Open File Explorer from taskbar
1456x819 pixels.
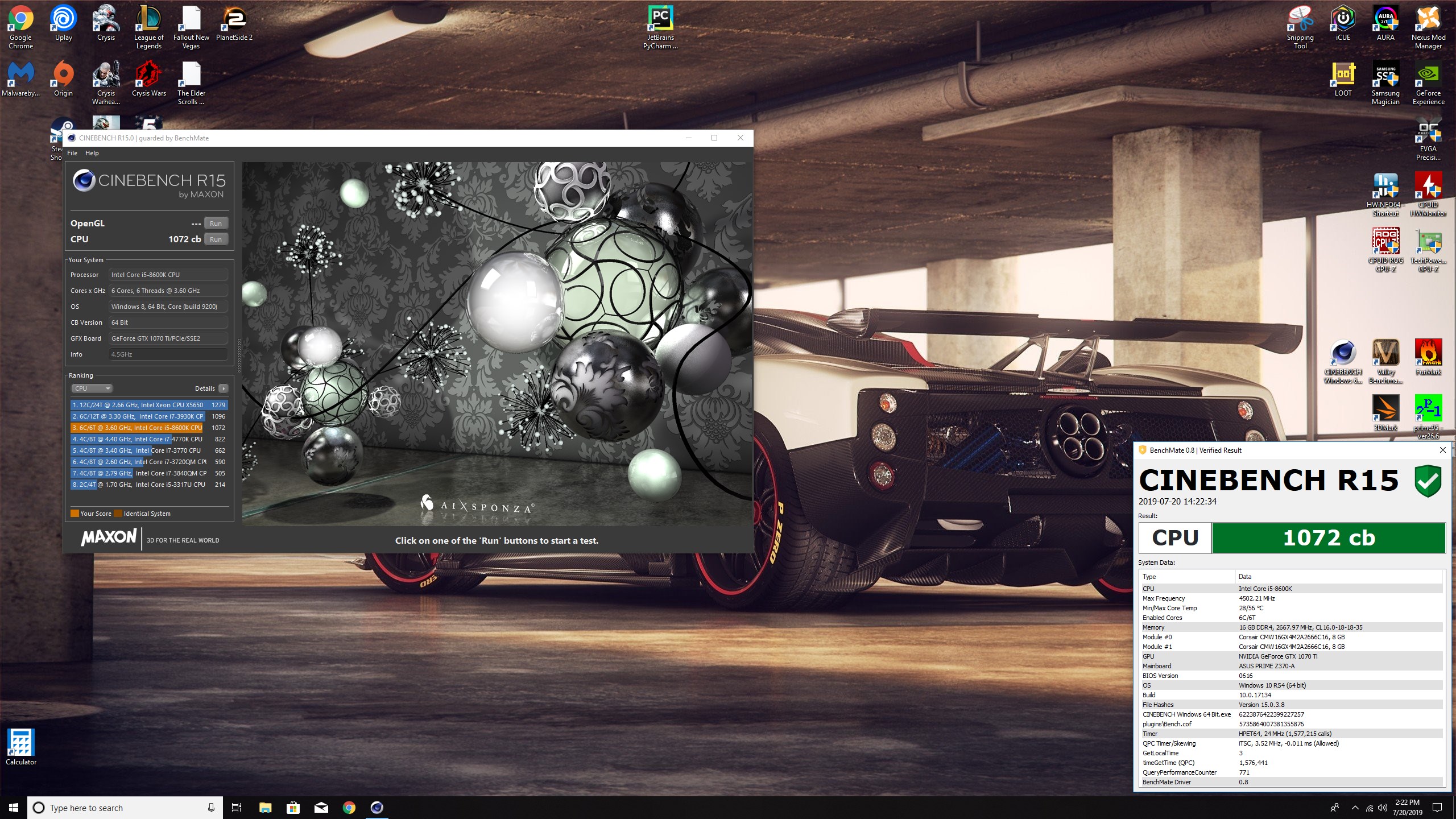click(265, 808)
